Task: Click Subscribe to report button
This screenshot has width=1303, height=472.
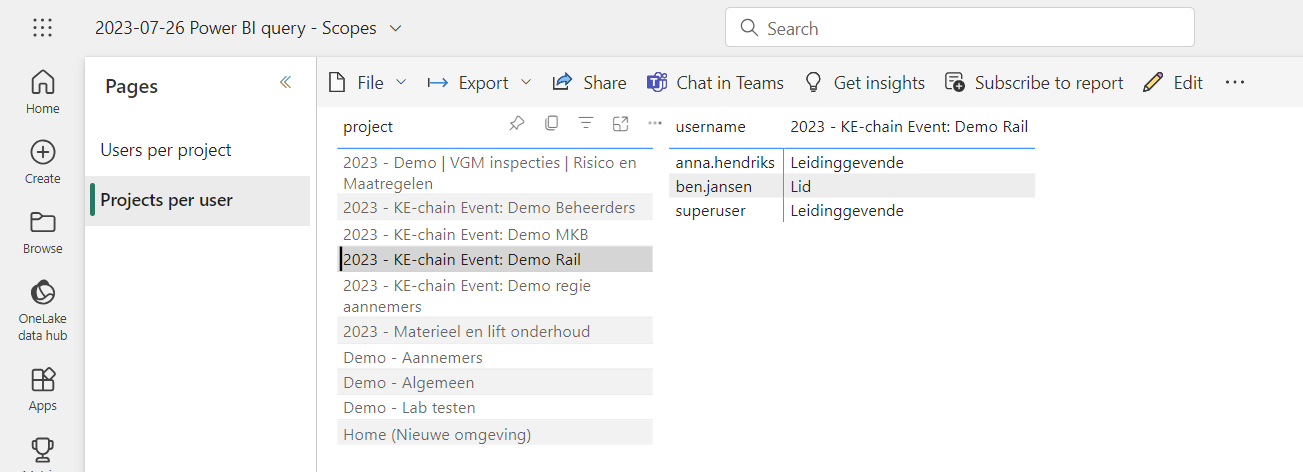Action: pyautogui.click(x=1034, y=83)
